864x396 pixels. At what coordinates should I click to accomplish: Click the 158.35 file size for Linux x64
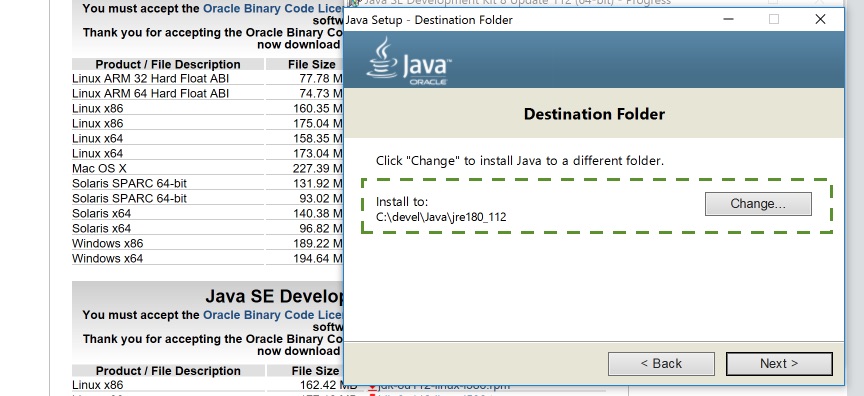318,138
